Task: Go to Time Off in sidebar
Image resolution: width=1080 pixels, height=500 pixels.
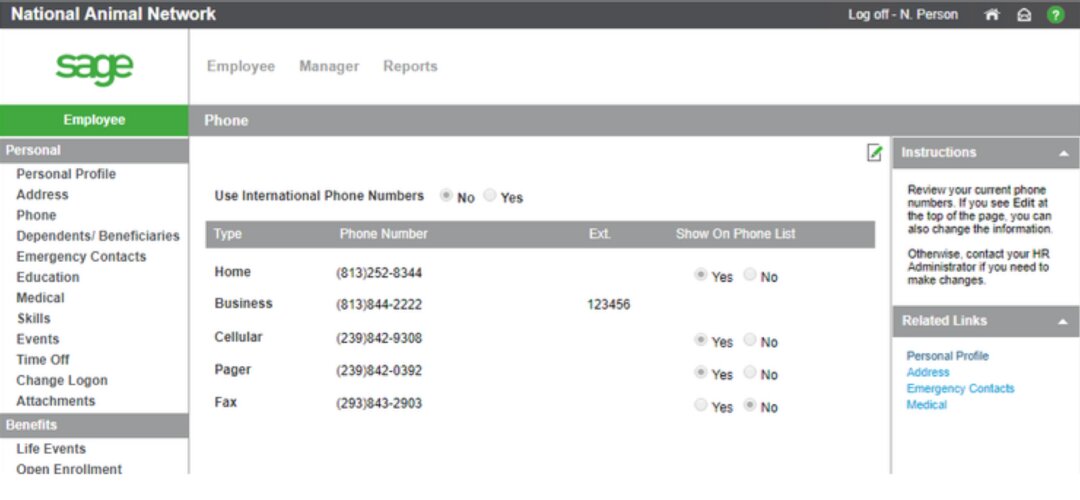Action: tap(43, 359)
